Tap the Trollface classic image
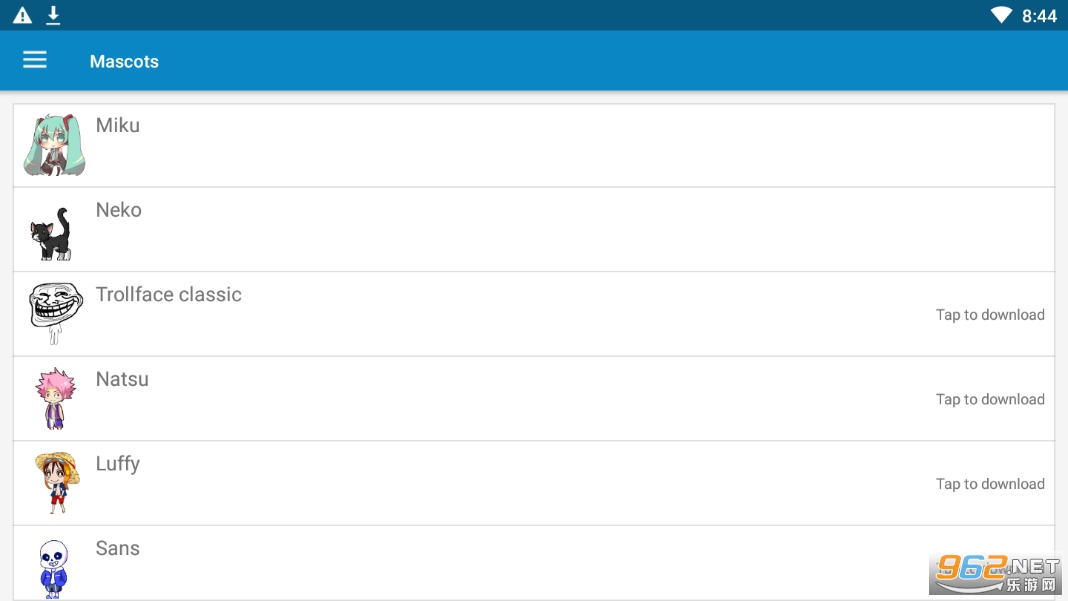The image size is (1068, 601). tap(55, 312)
